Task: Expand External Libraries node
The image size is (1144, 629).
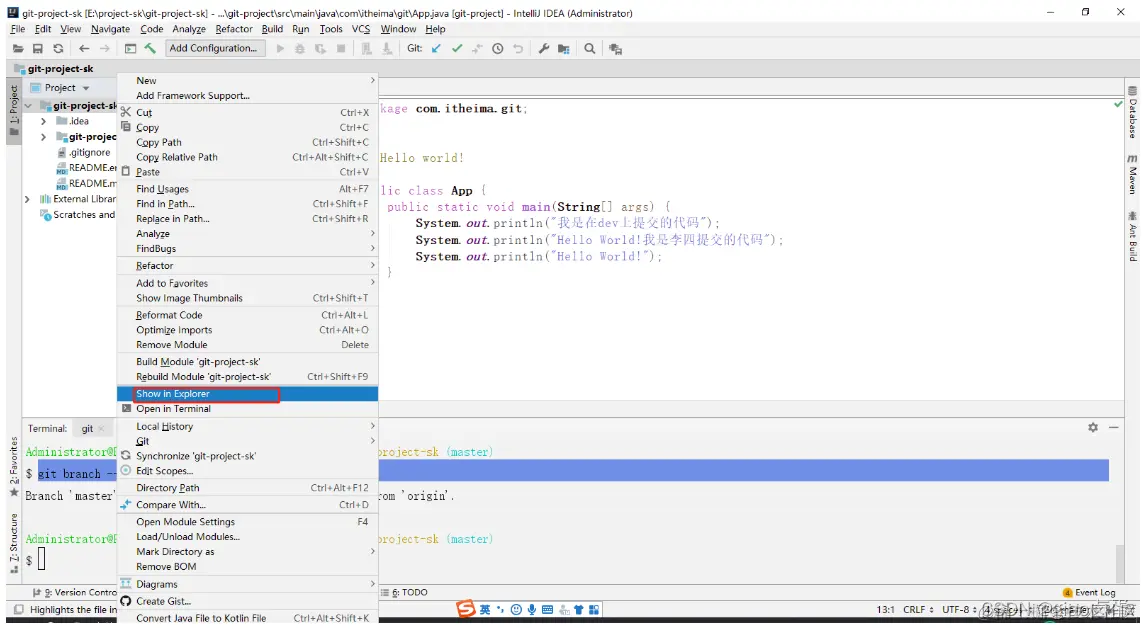Action: click(27, 199)
